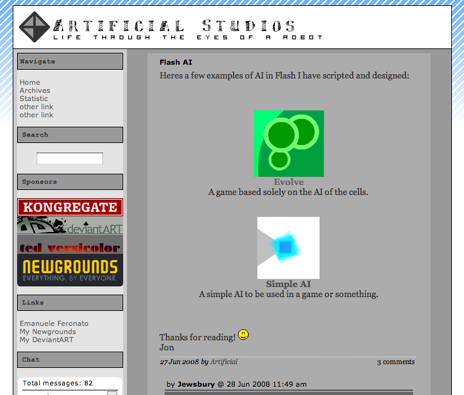Open the Newgrounds sponsor banner

[x=70, y=270]
